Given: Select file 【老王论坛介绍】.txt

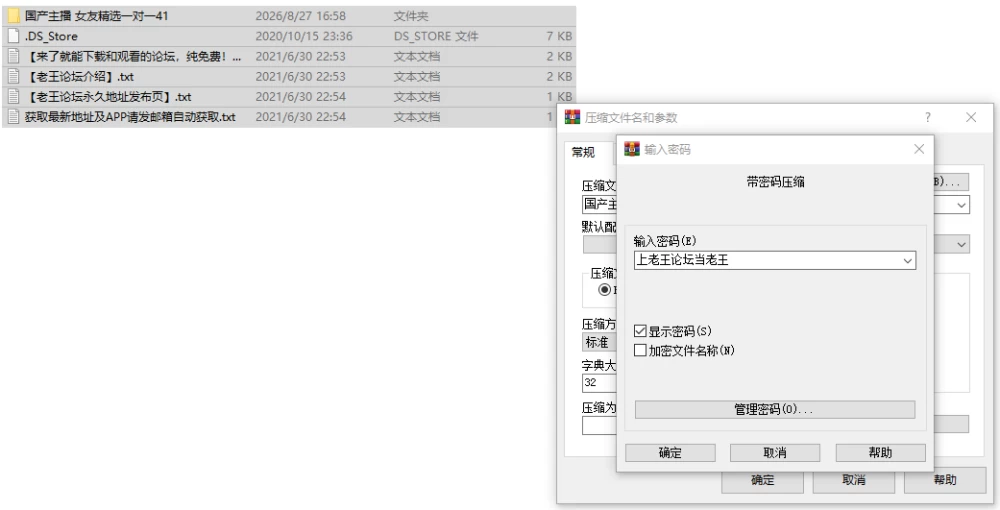Looking at the screenshot, I should [80, 76].
